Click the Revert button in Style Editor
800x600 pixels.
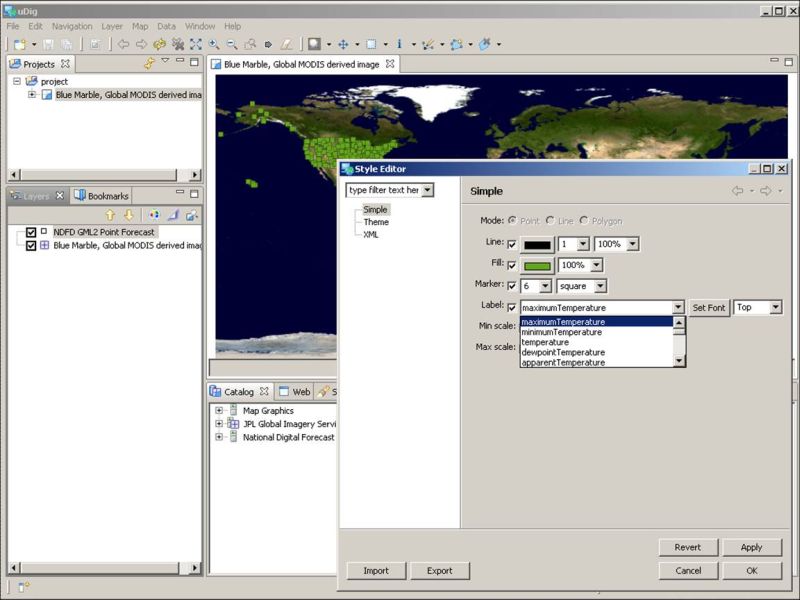click(688, 547)
